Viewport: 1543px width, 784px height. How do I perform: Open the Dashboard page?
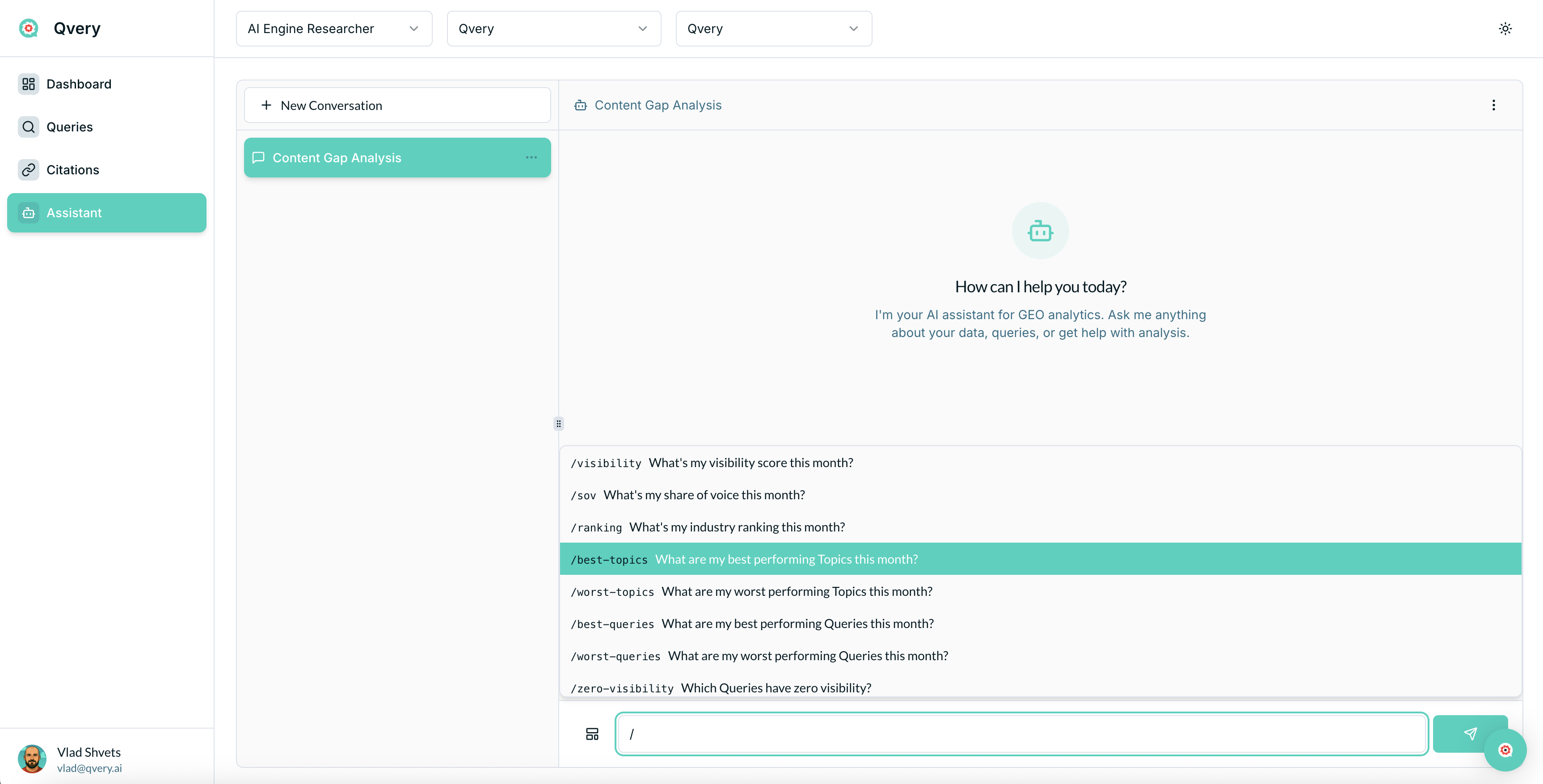[79, 84]
